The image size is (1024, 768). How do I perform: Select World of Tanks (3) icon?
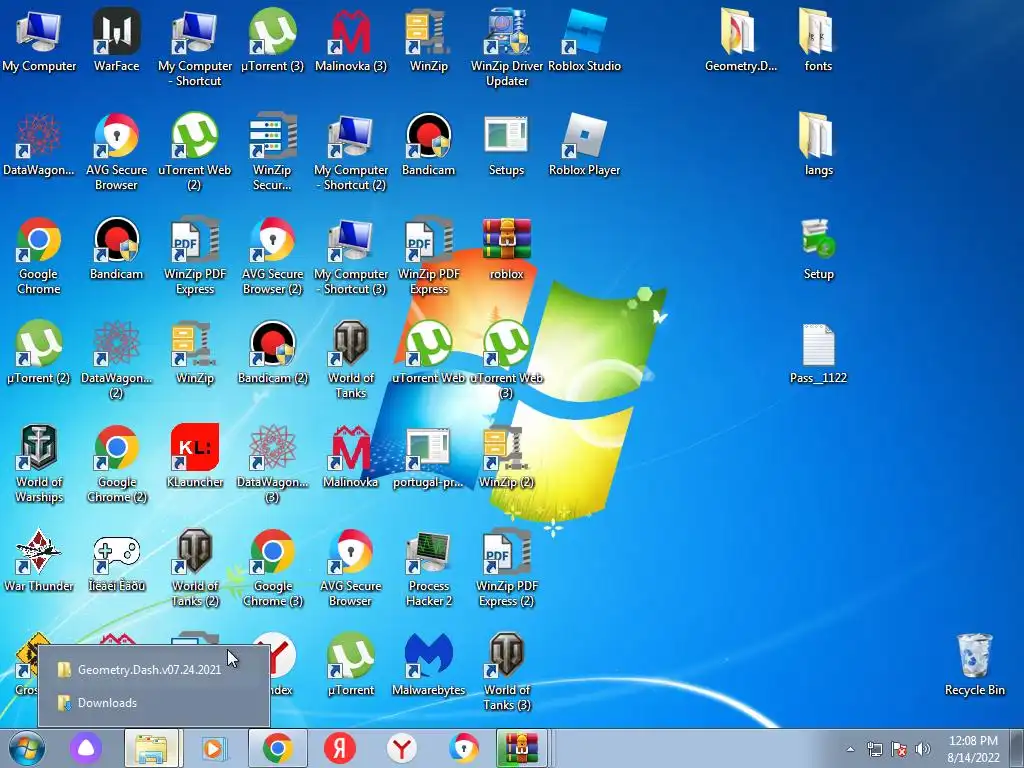[x=507, y=671]
